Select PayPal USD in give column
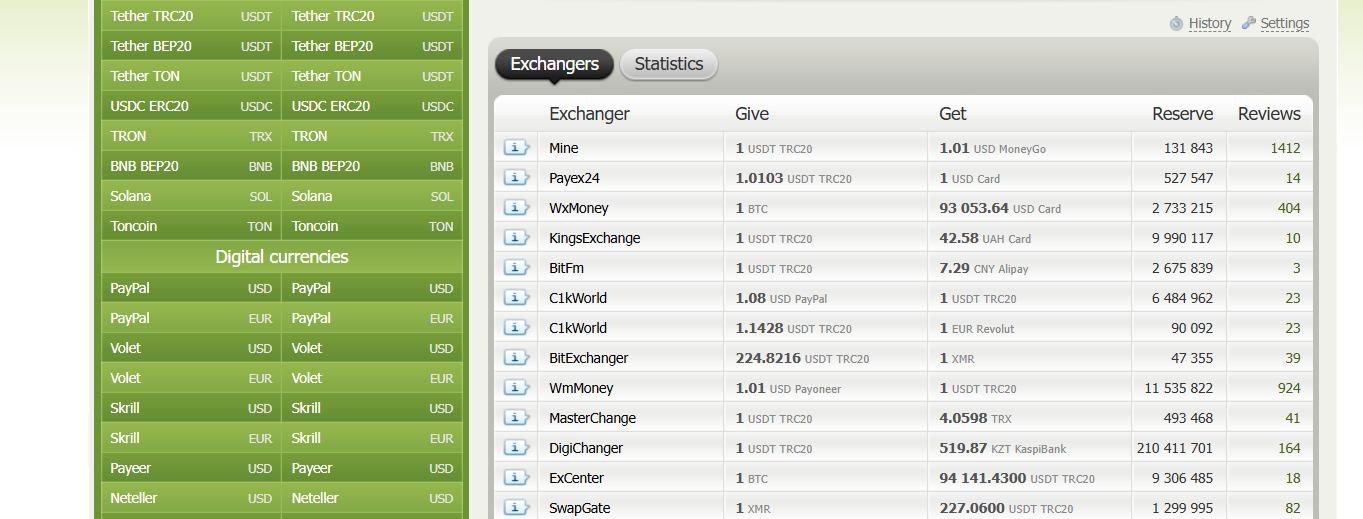The height and width of the screenshot is (519, 1363). pyautogui.click(x=191, y=288)
